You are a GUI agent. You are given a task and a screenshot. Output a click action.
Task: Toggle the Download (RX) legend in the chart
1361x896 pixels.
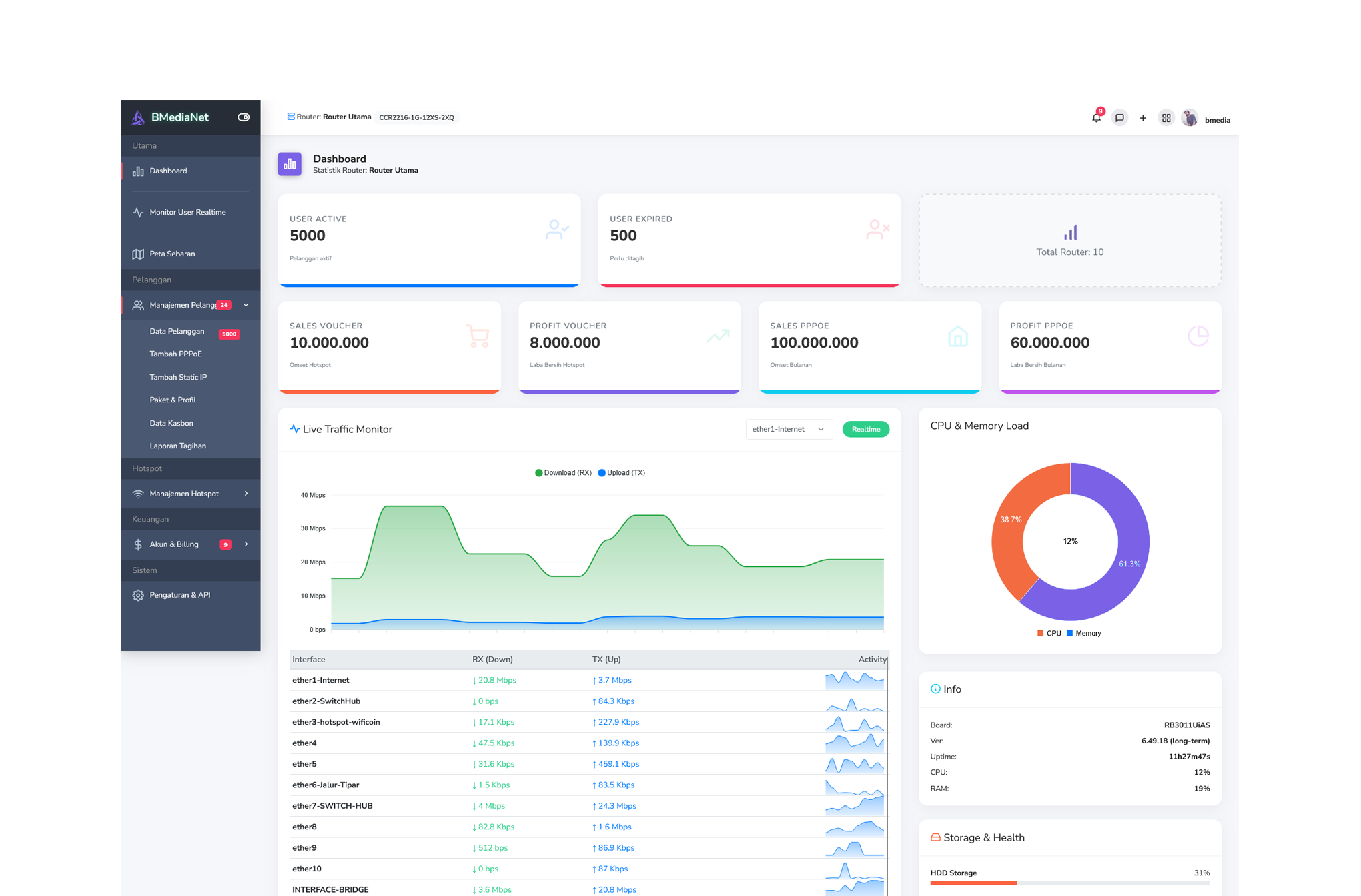562,472
